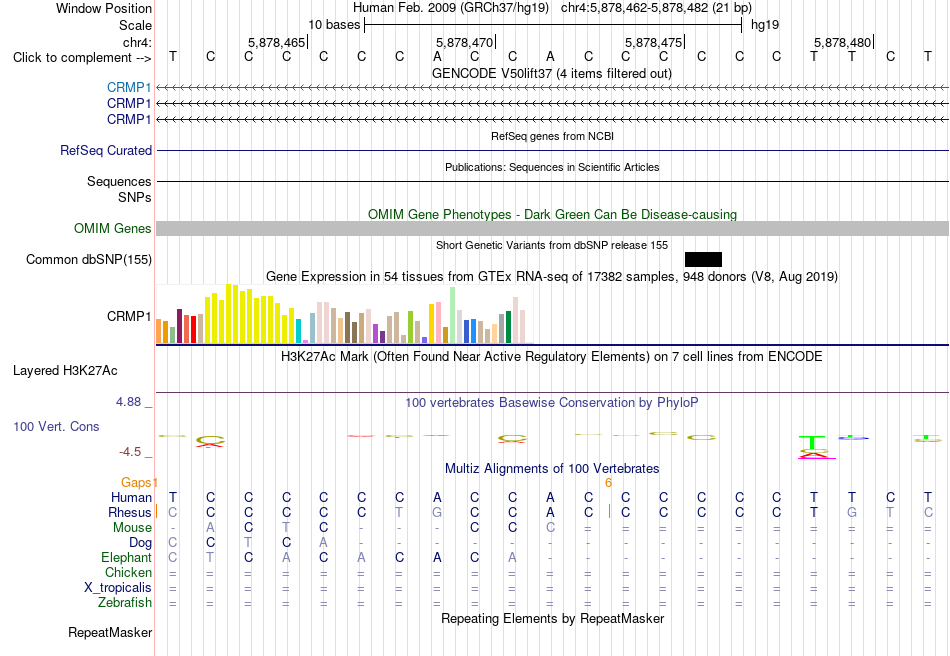Click the GENCODE V50lift37 track title
Viewport: 950px width, 656px height.
[551, 73]
